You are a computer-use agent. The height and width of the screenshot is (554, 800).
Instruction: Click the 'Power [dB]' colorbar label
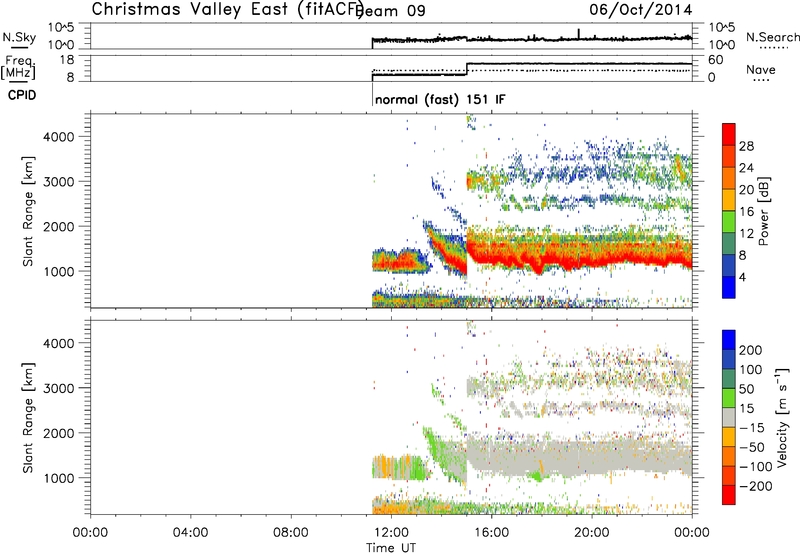click(x=763, y=211)
